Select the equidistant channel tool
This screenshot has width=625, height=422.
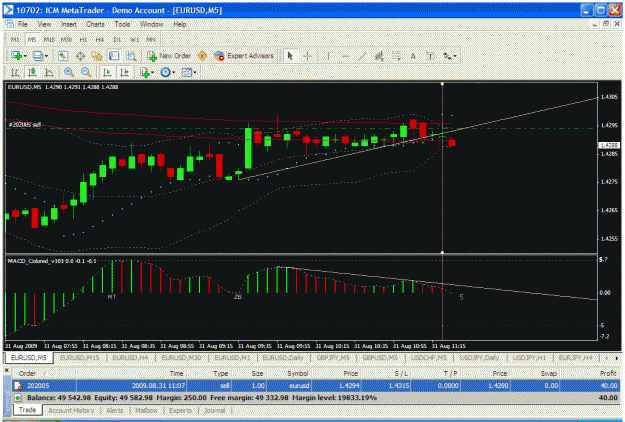pyautogui.click(x=379, y=56)
